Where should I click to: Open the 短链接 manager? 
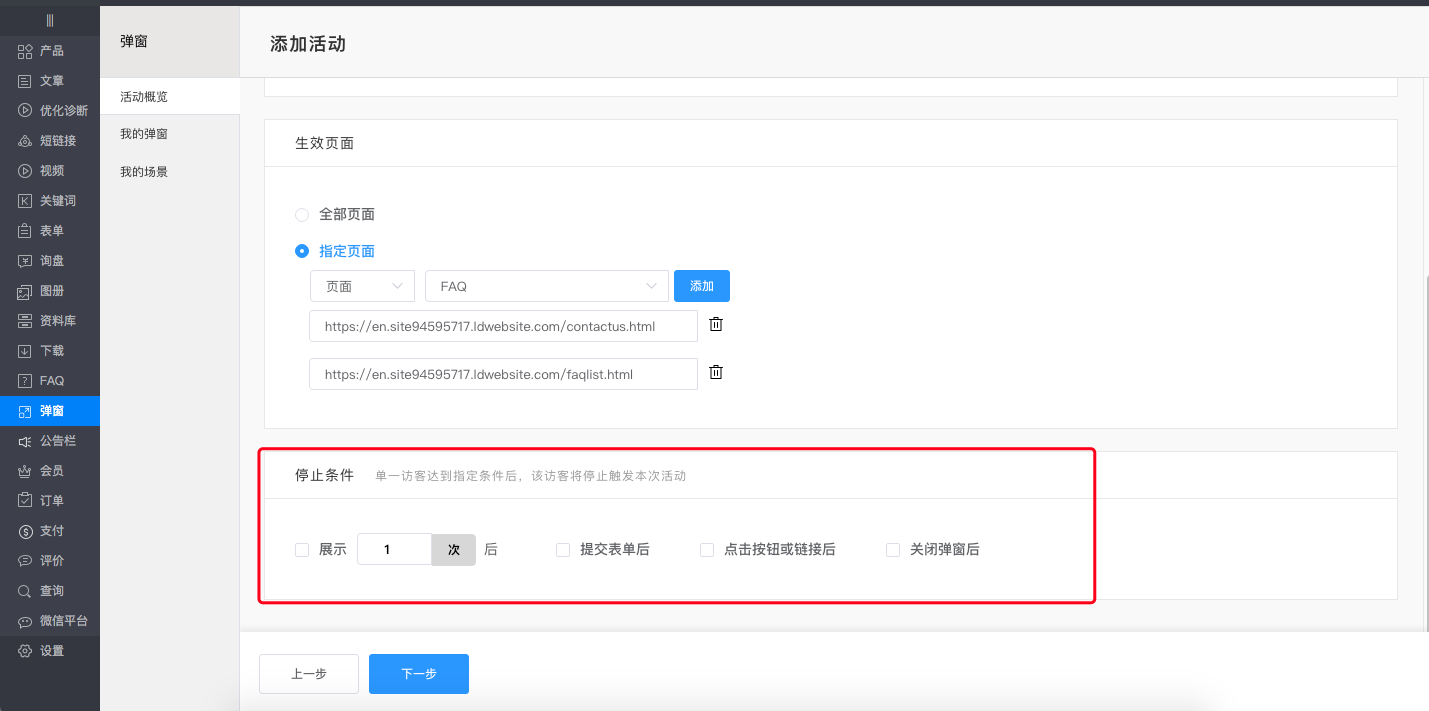50,140
